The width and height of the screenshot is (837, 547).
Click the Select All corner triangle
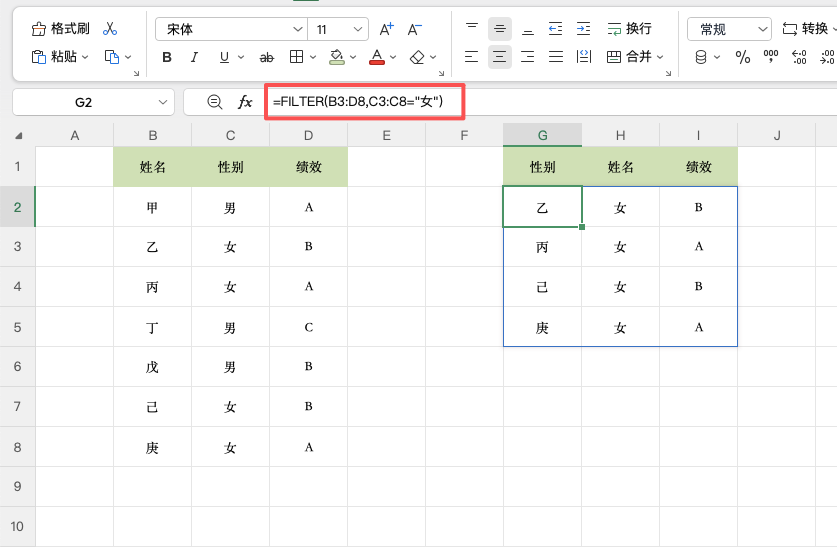click(19, 136)
